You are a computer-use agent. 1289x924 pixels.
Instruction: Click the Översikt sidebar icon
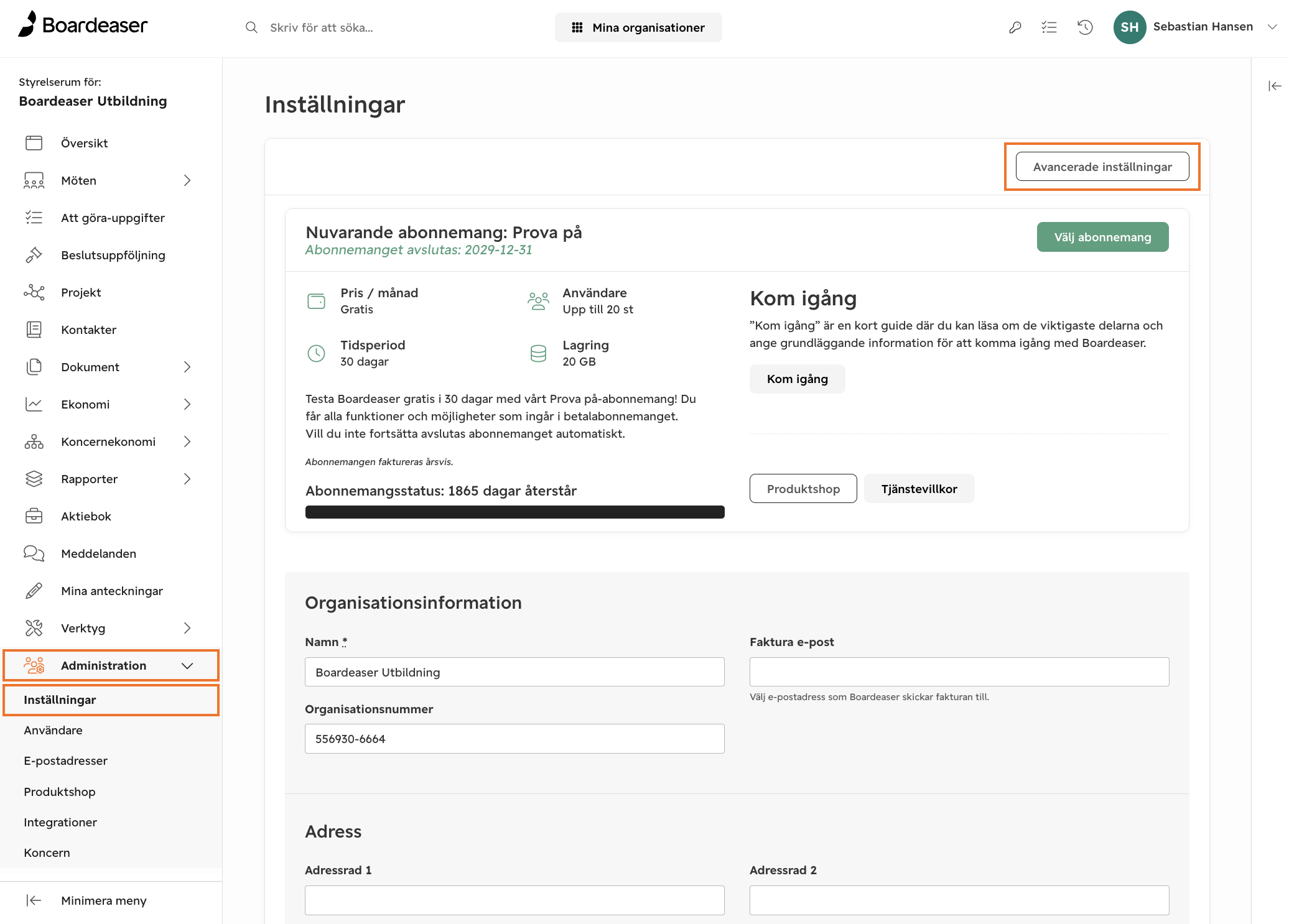pyautogui.click(x=34, y=143)
